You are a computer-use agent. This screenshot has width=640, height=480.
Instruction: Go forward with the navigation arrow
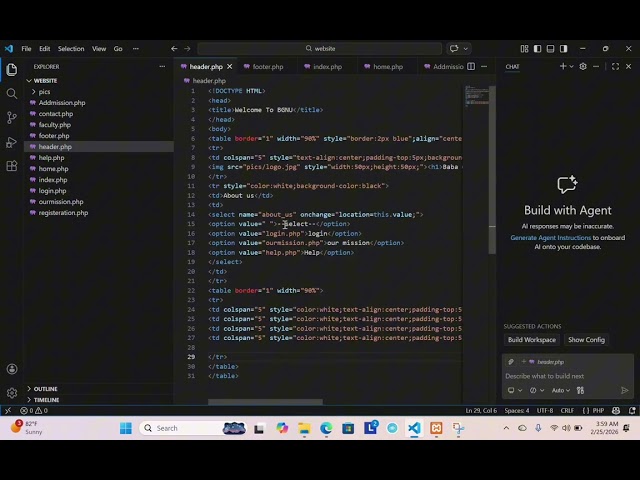click(x=187, y=49)
